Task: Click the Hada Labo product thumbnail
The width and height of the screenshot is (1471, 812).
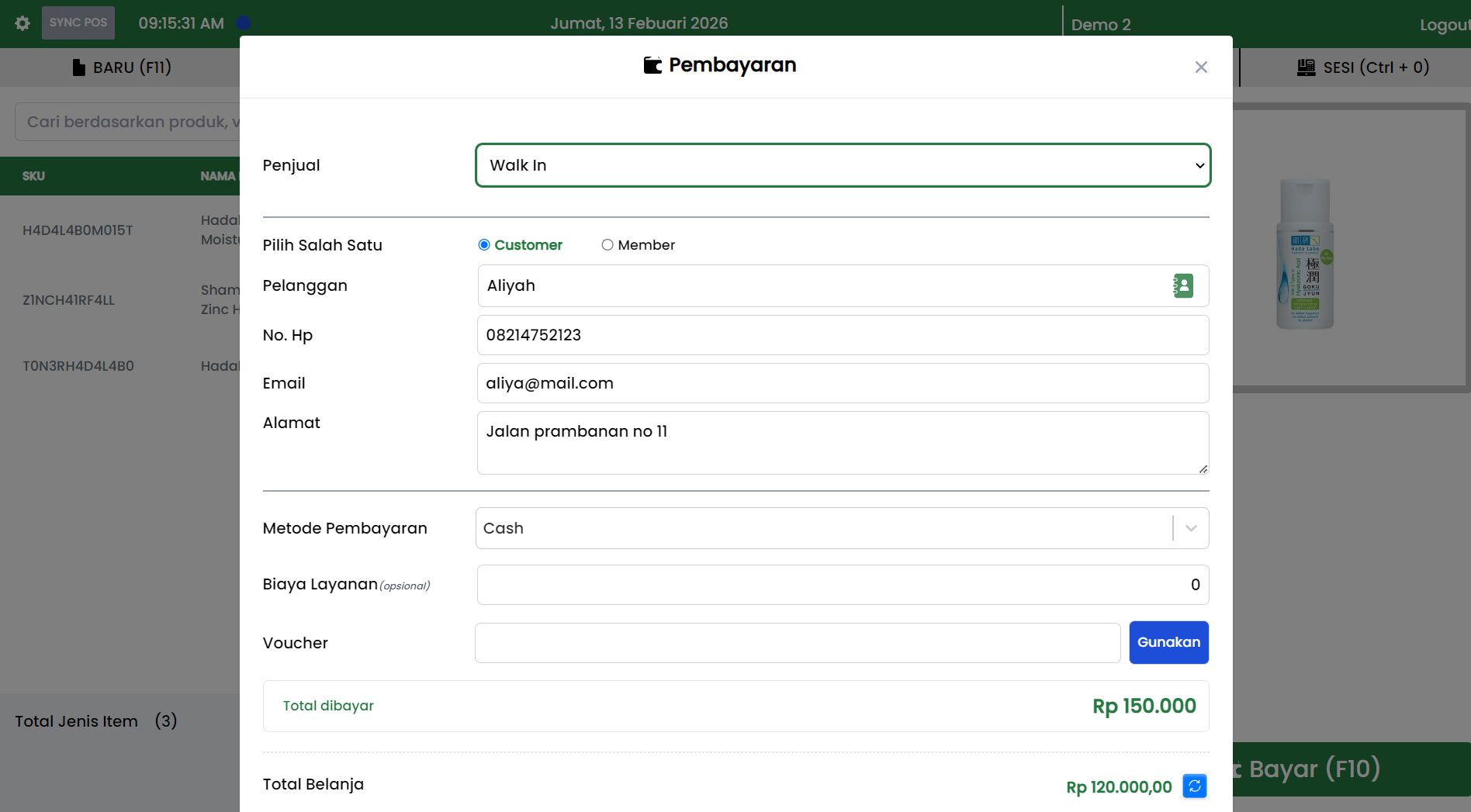Action: 1305,254
